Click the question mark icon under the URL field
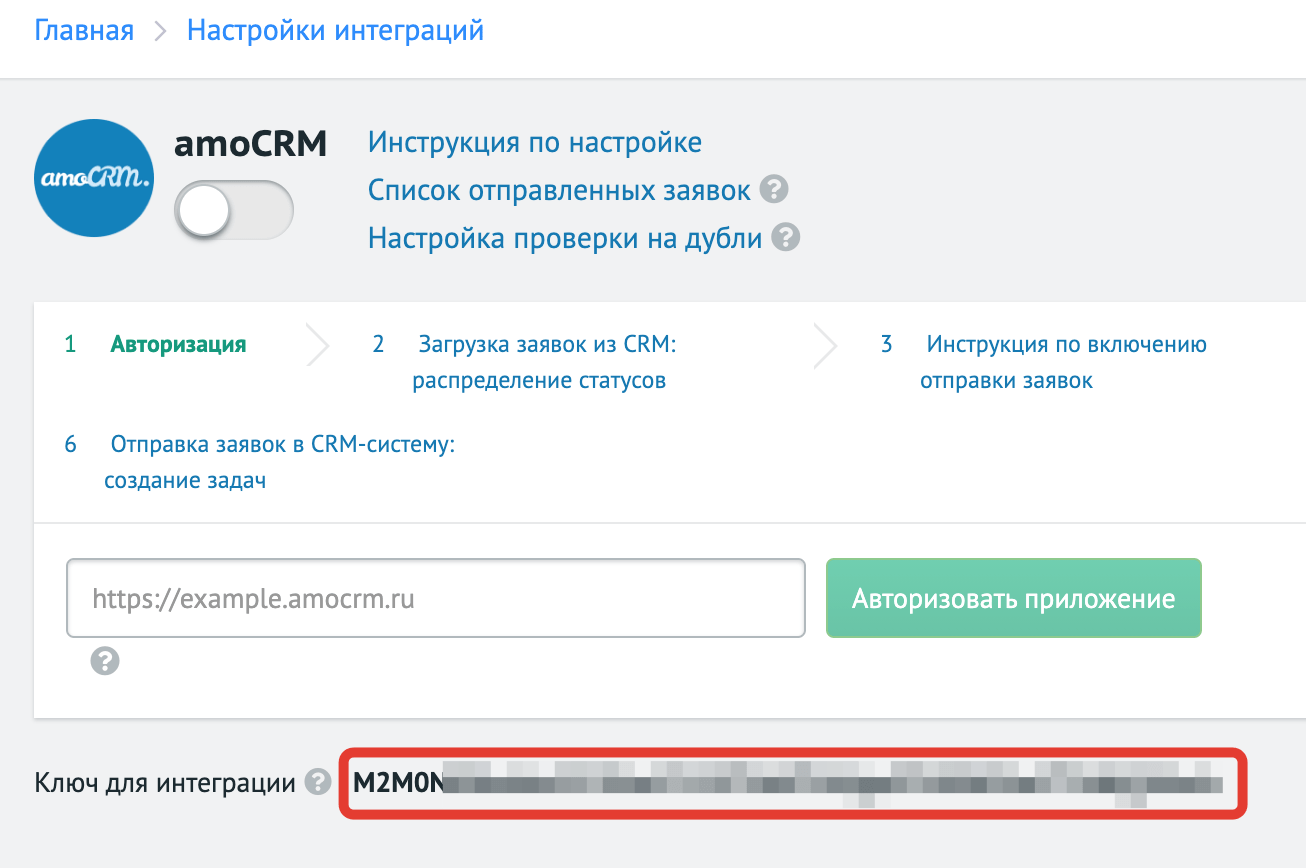 [x=104, y=661]
